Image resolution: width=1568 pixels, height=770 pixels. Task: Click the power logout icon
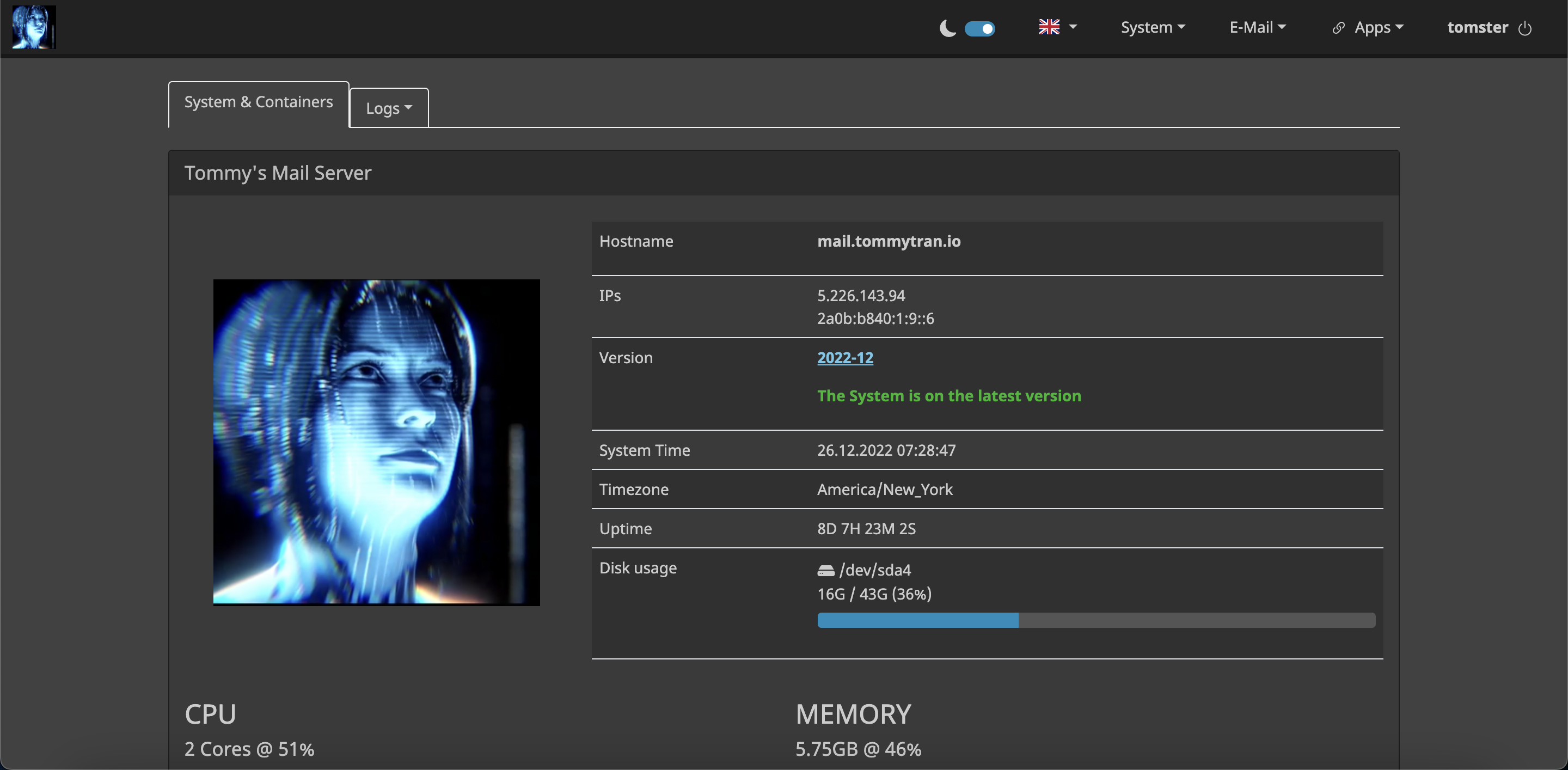click(x=1525, y=28)
